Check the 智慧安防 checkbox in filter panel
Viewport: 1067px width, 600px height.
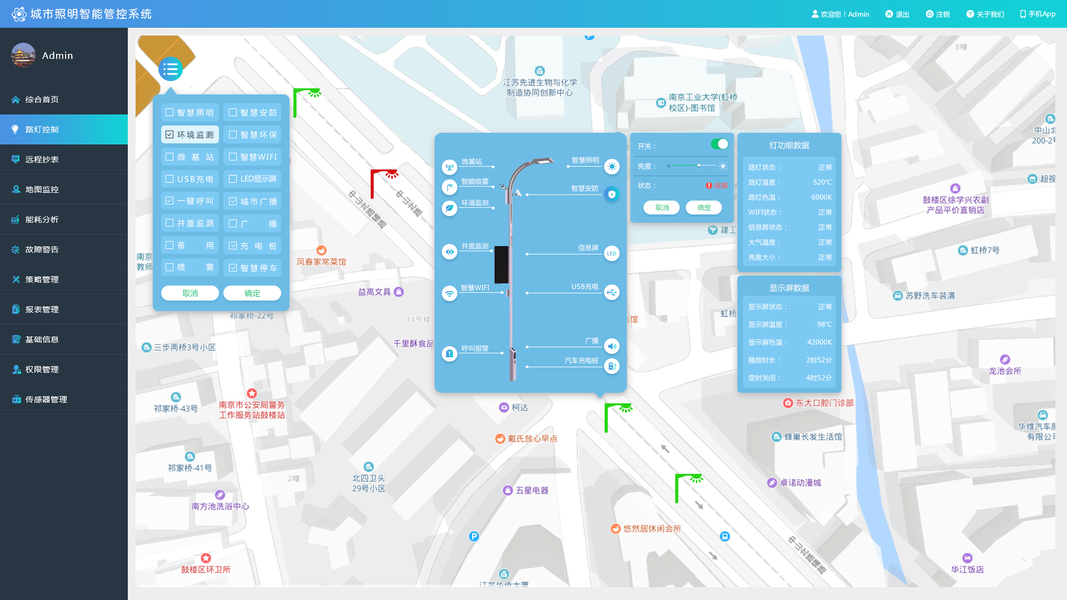[233, 112]
